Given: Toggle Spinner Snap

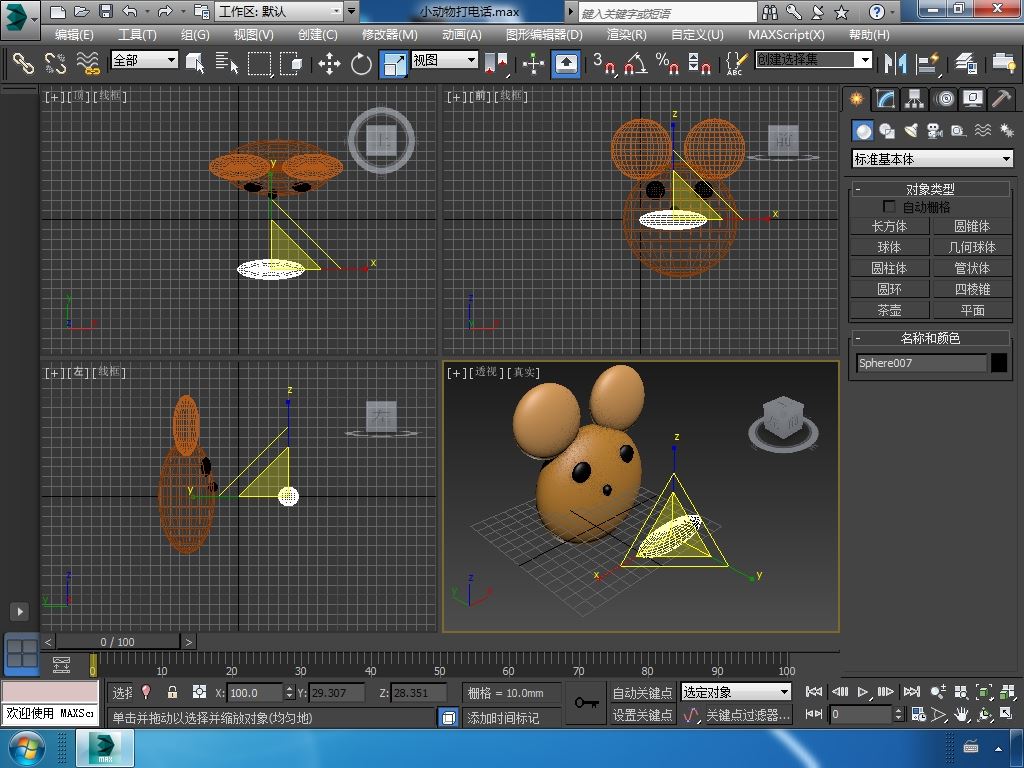Looking at the screenshot, I should [x=699, y=63].
